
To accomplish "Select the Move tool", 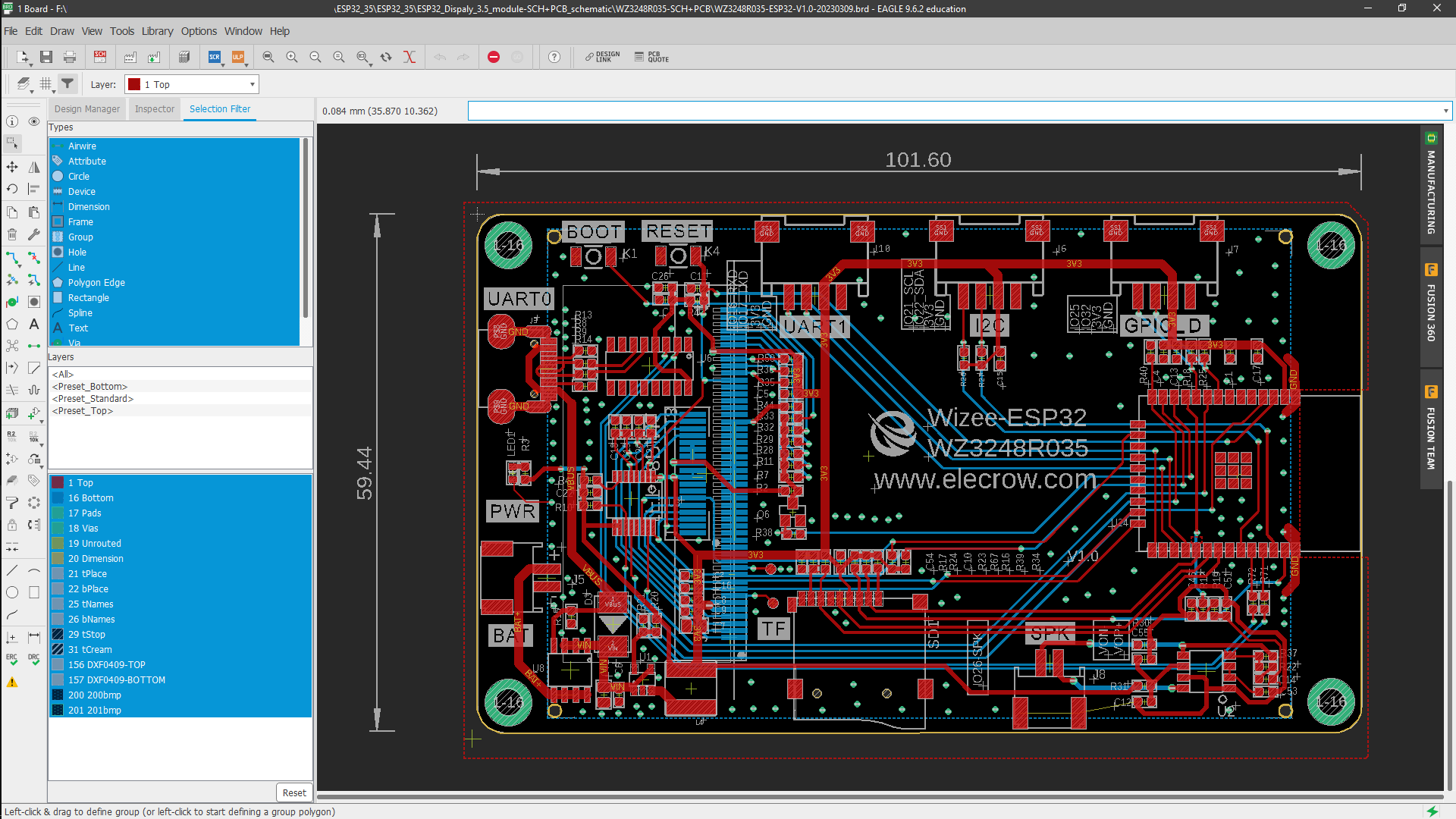I will click(12, 167).
